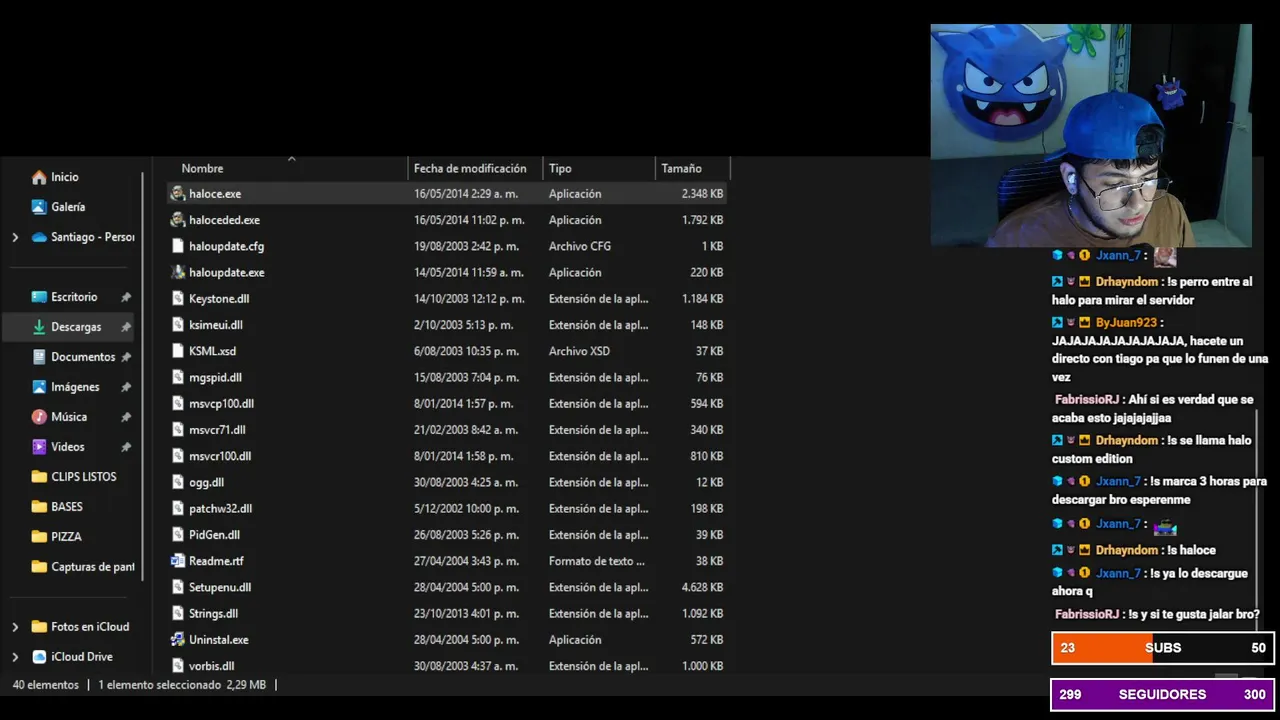Click the iCloud Drive icon in sidebar
1280x720 pixels.
(x=39, y=657)
